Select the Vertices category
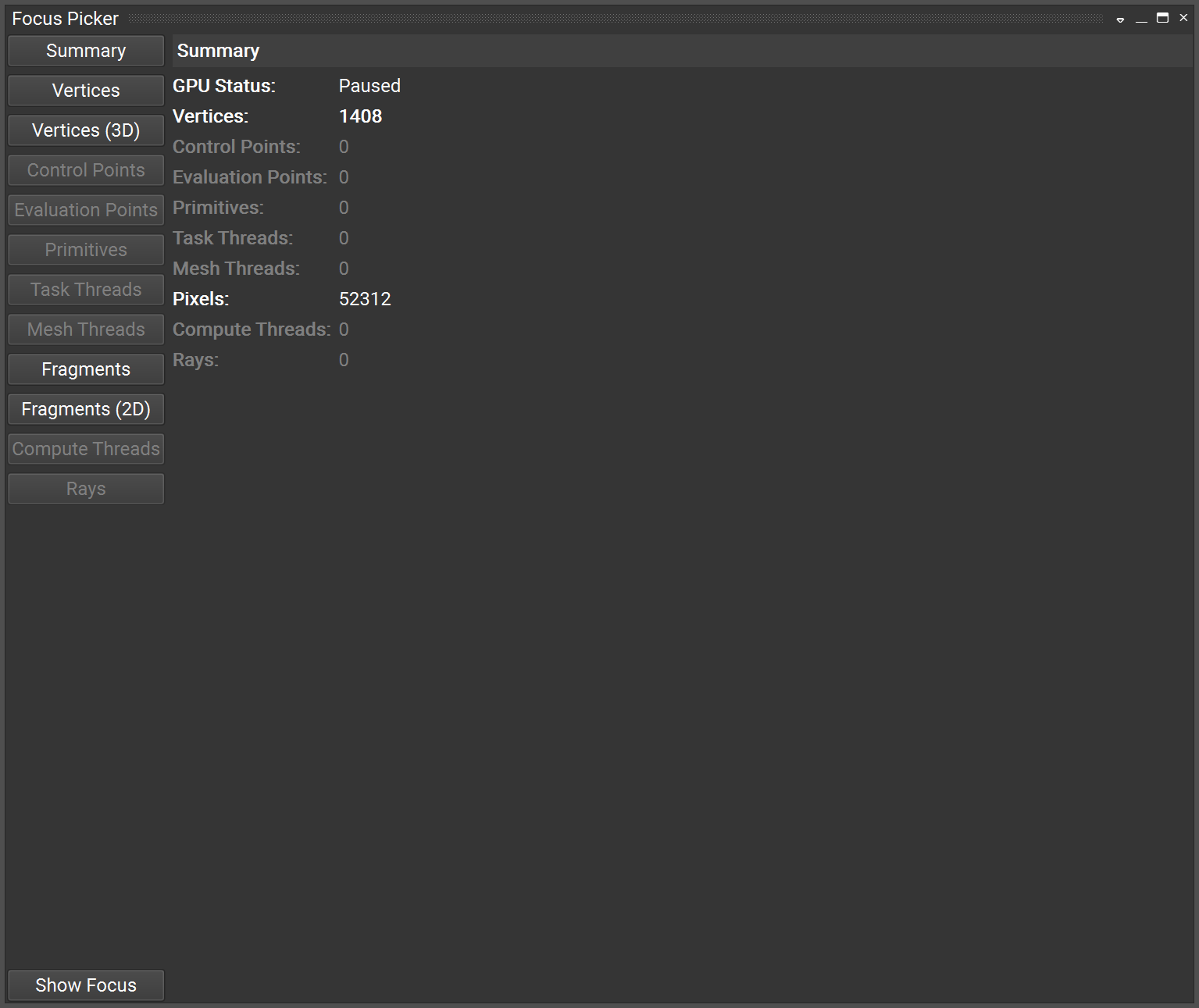Screen dimensions: 1199x1008 85,91
